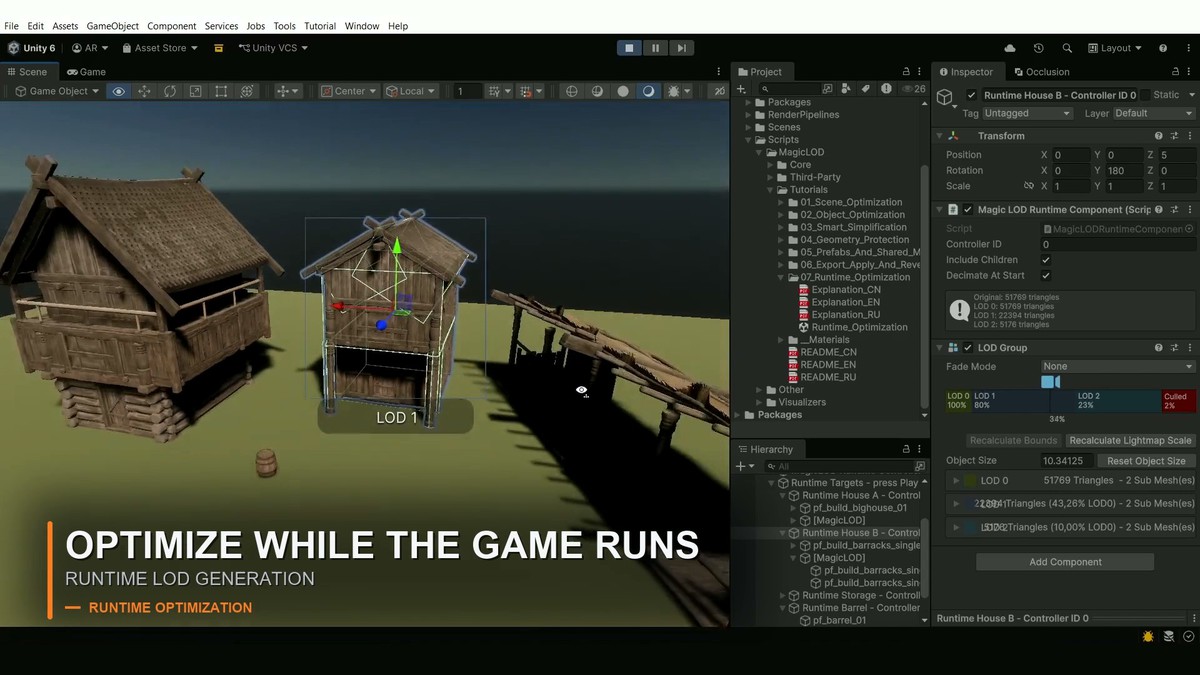Open LOD Group help icon
The height and width of the screenshot is (675, 1200).
click(1159, 348)
